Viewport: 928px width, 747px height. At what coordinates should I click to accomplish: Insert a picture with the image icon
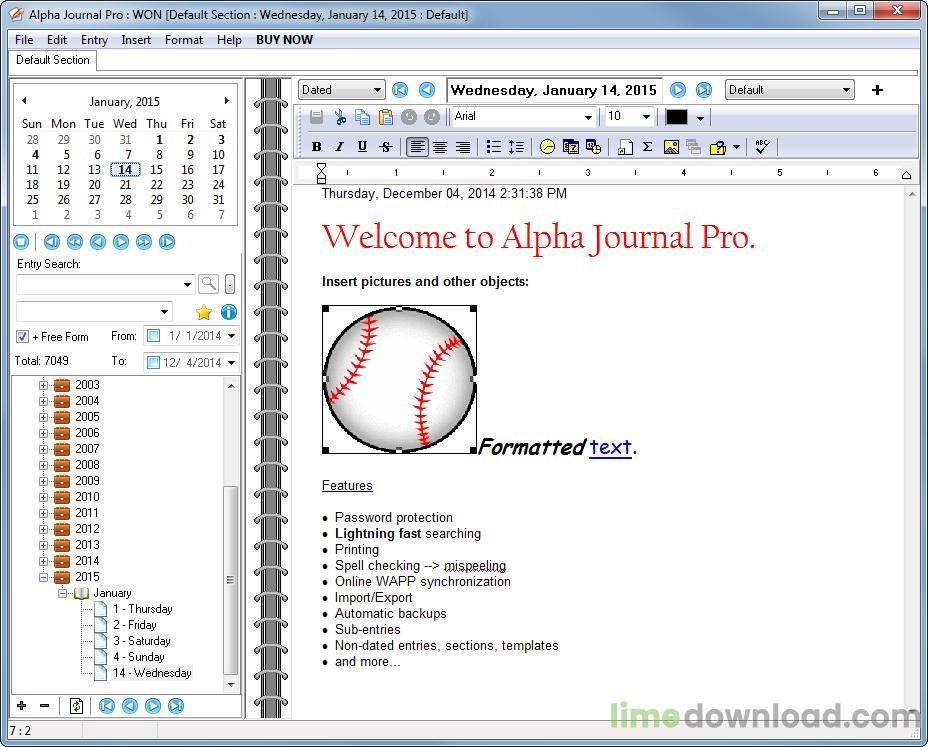pos(671,147)
